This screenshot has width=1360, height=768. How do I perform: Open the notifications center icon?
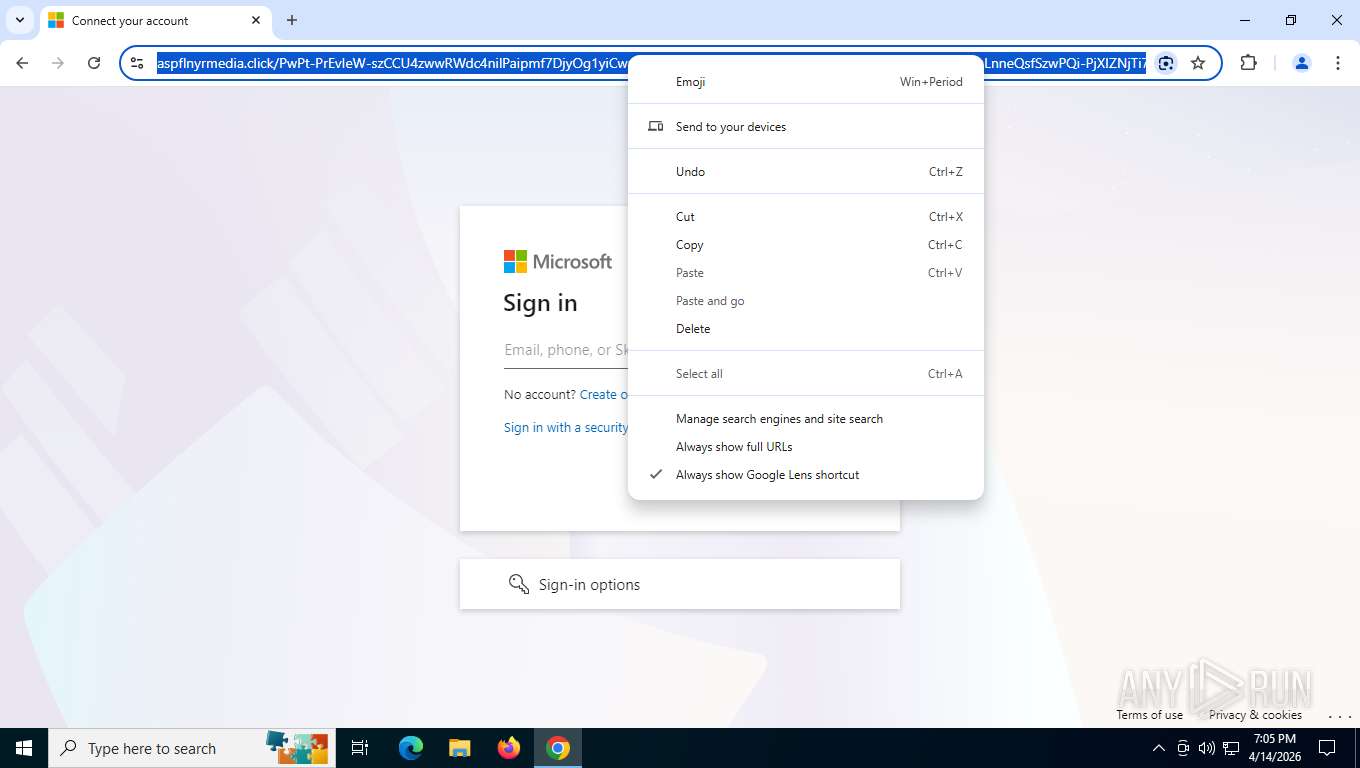click(1327, 748)
